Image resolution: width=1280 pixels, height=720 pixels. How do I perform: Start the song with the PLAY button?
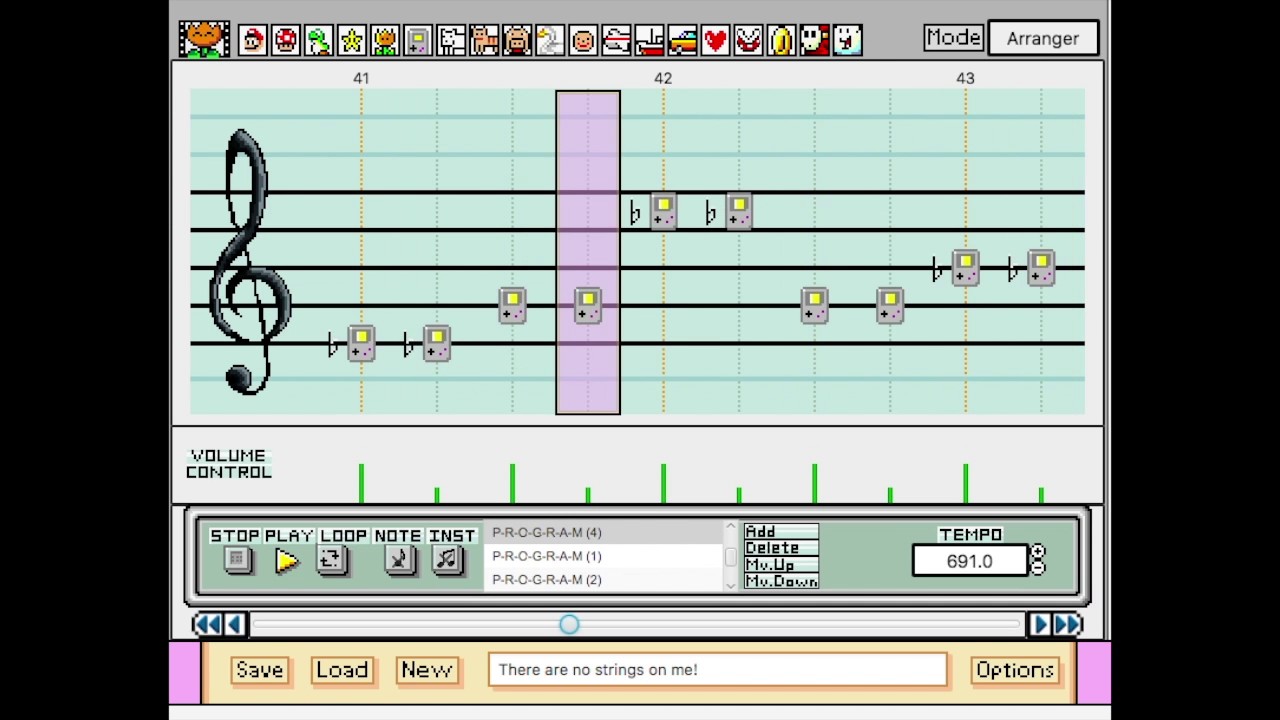pos(287,560)
